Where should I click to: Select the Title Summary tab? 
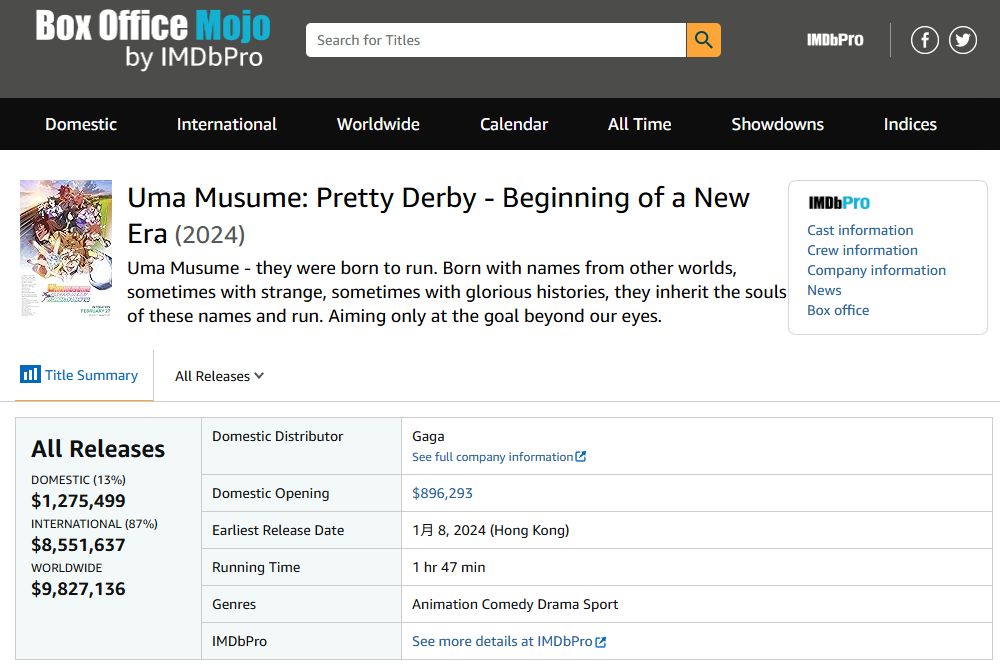click(84, 375)
